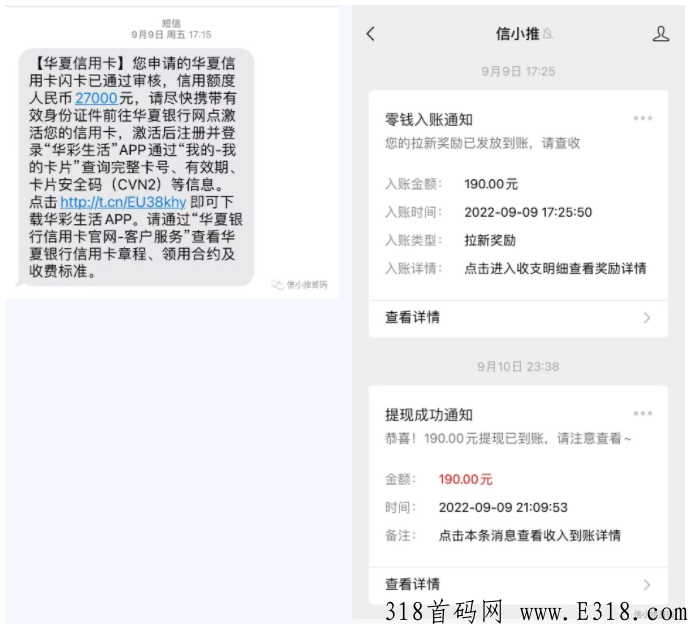Viewport: 688px width, 624px height.
Task: Select the 零钱入账通知 card title
Action: [429, 120]
